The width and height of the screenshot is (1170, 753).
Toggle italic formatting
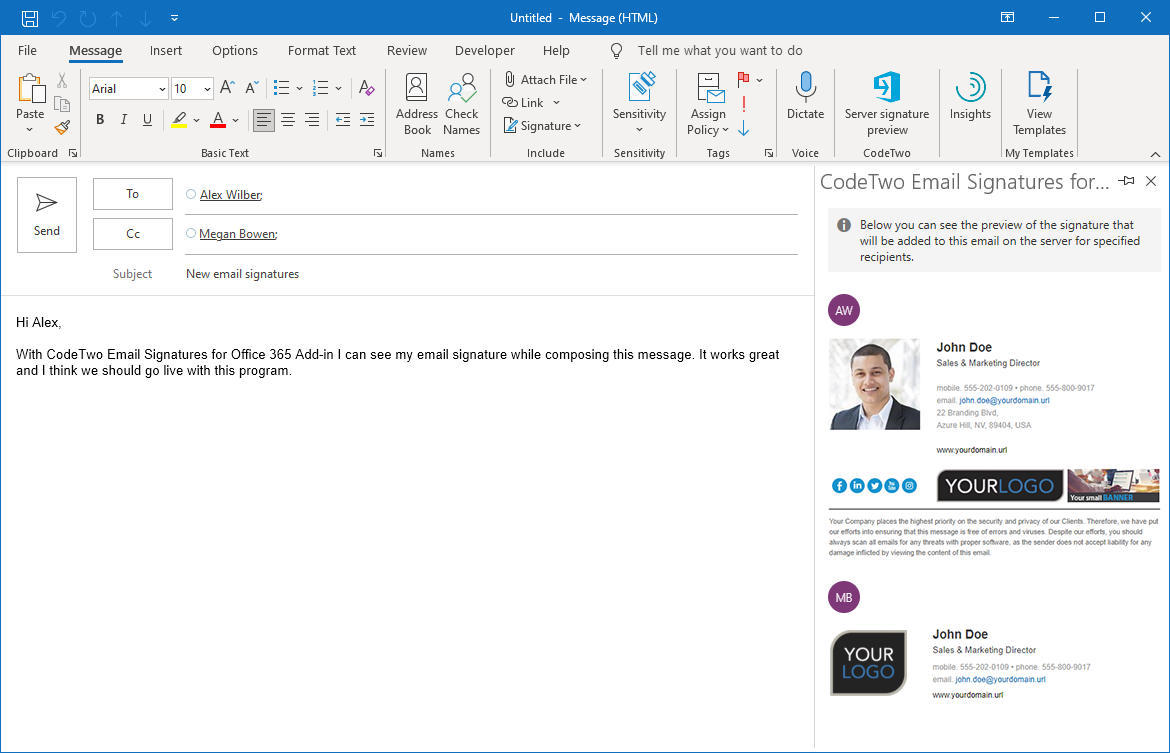(x=123, y=119)
